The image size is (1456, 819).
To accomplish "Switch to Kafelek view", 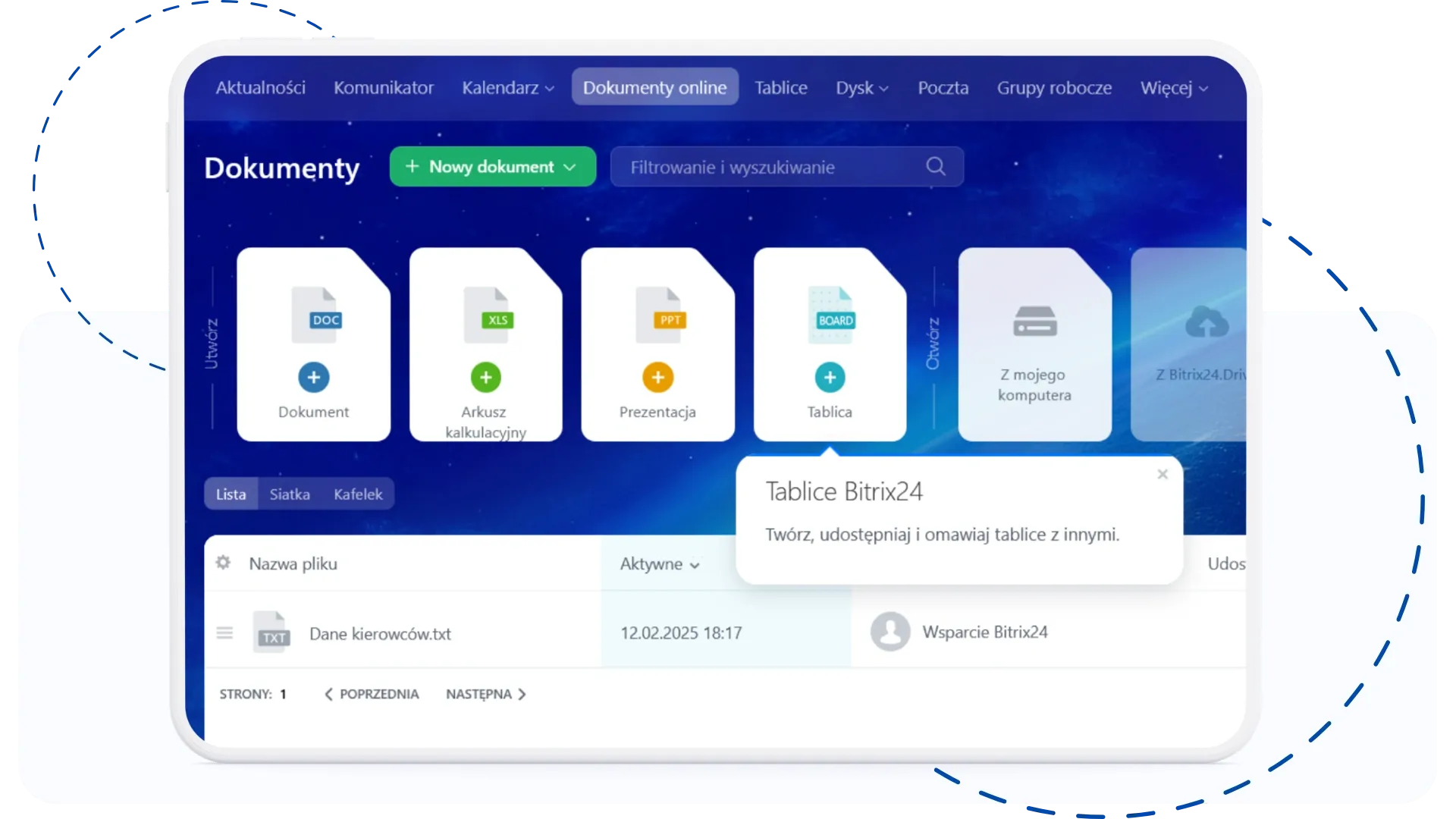I will 358,494.
